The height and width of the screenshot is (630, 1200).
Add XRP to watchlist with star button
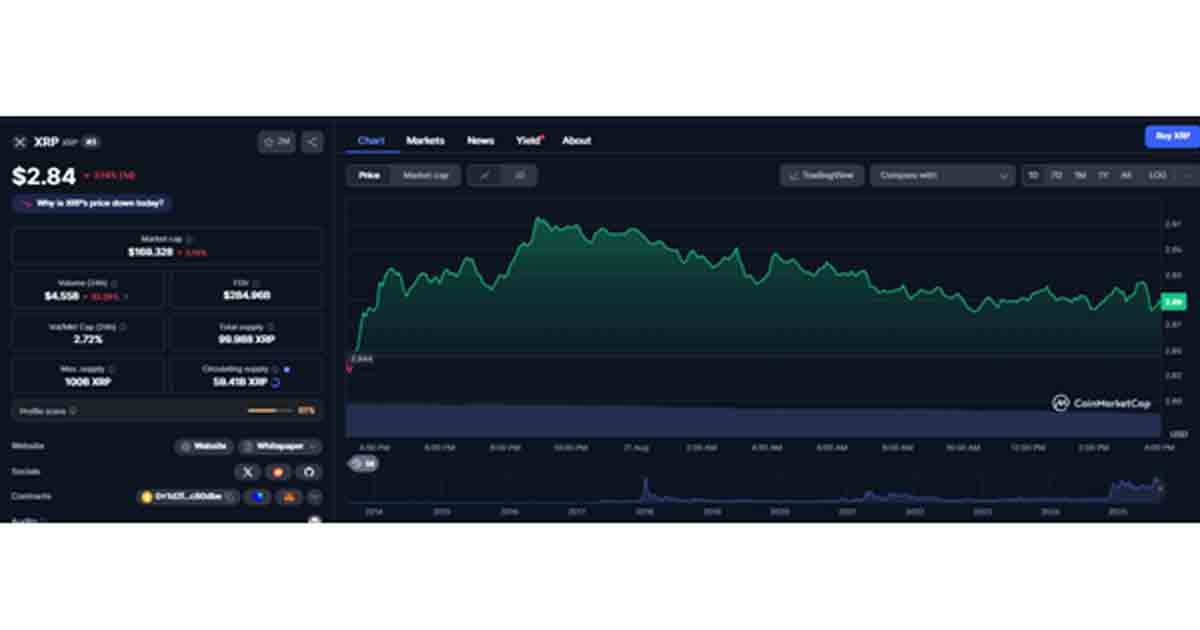[x=277, y=142]
